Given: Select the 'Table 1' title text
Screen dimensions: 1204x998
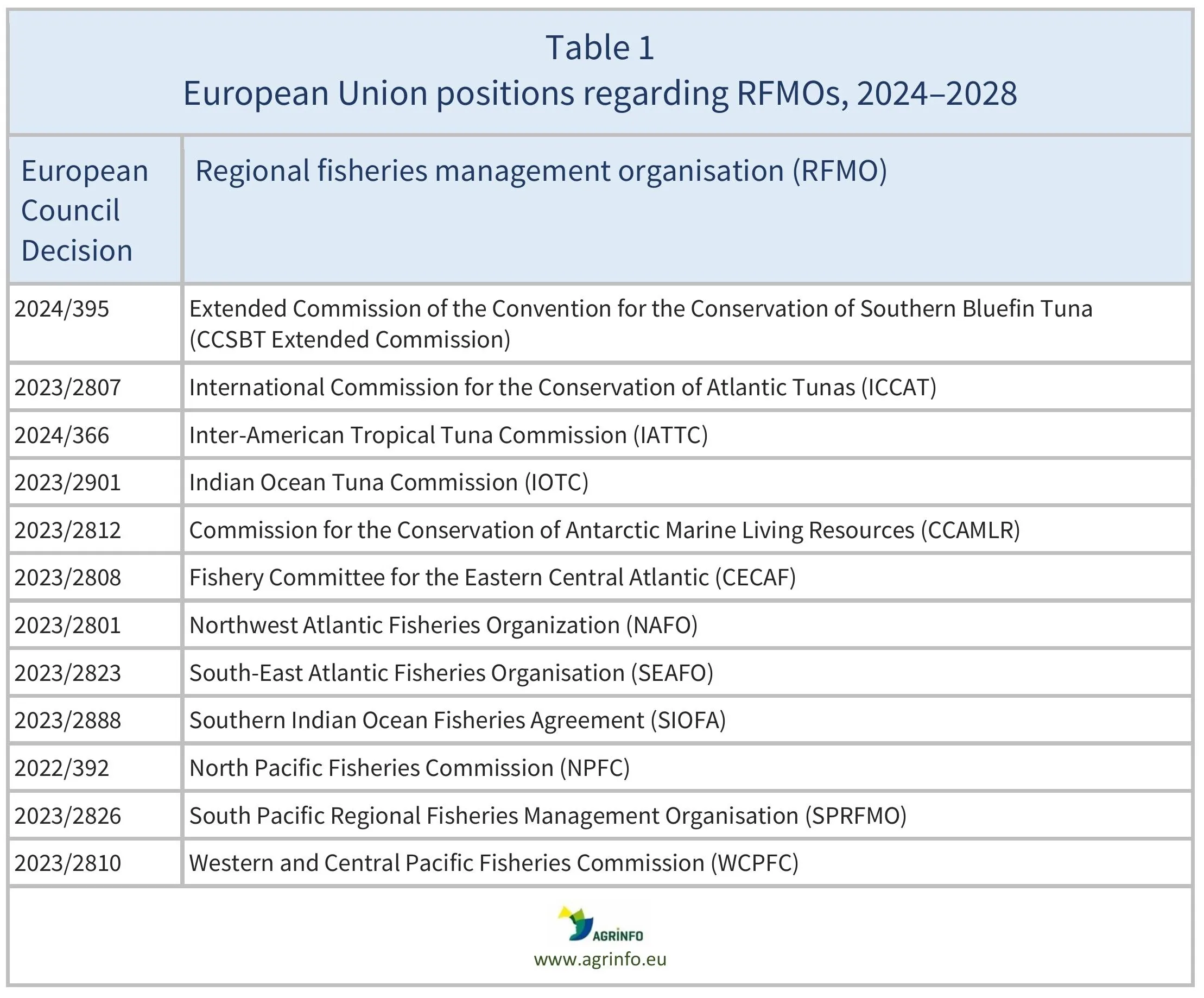Looking at the screenshot, I should 600,47.
